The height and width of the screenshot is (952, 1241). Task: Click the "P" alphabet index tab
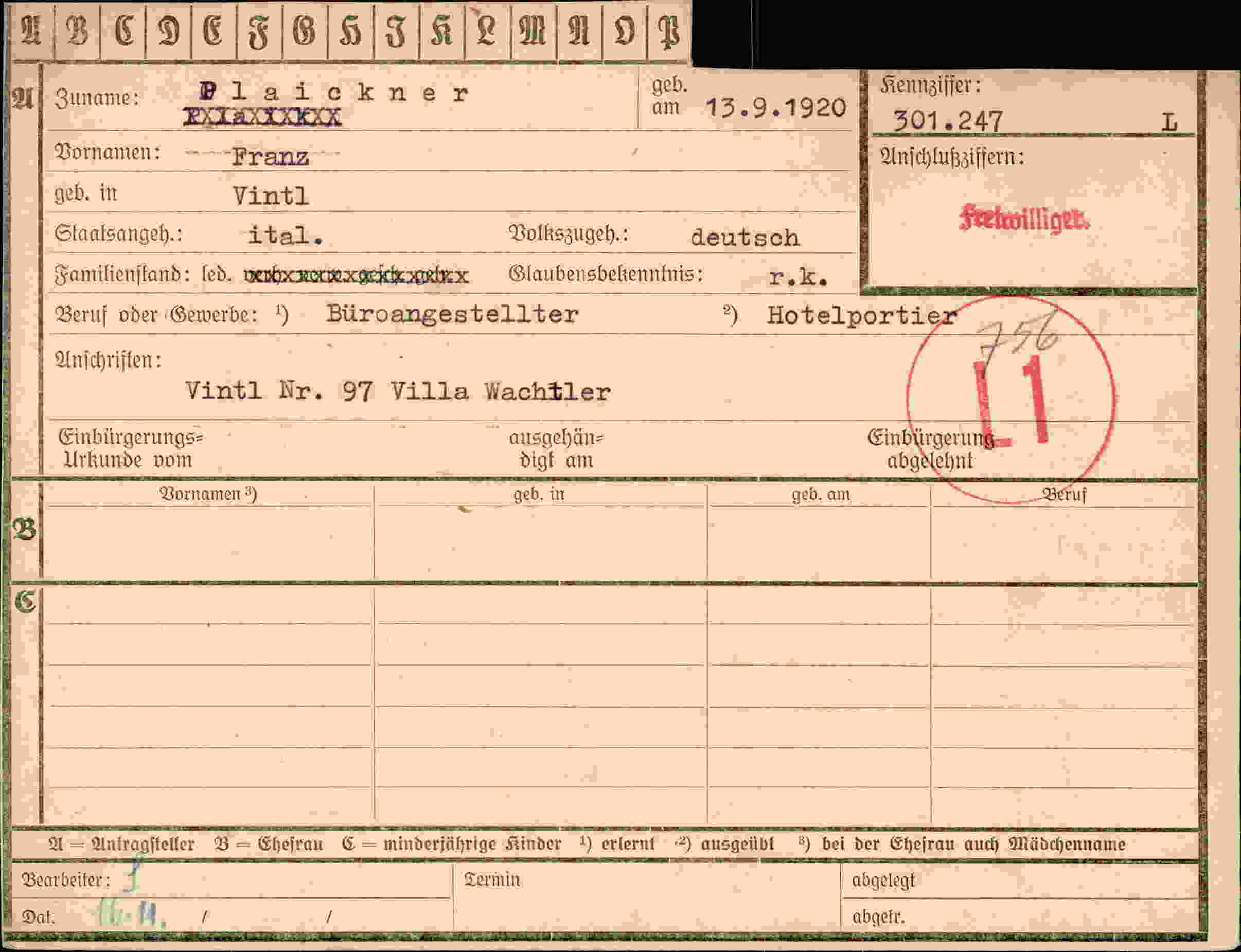coord(668,31)
